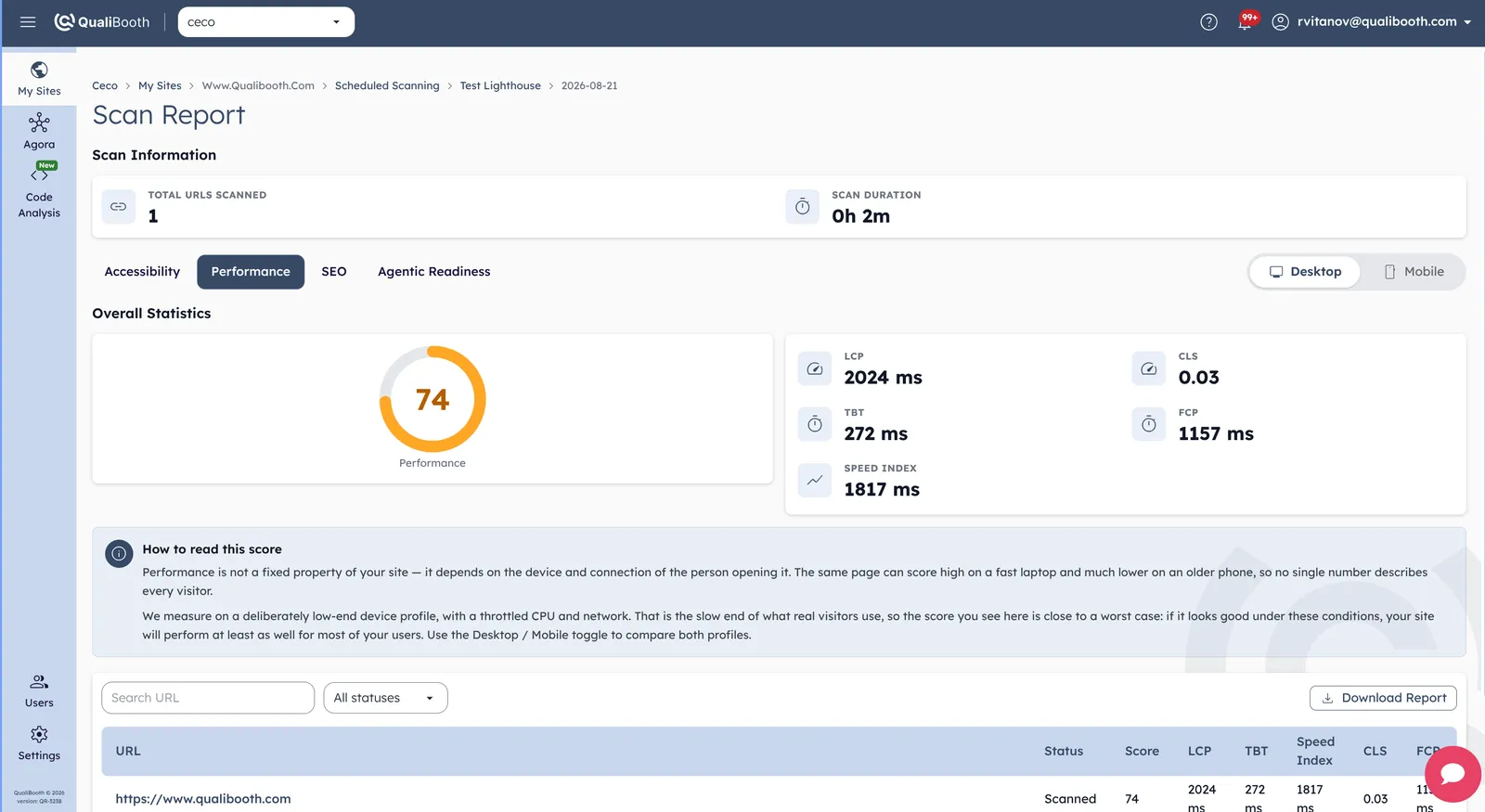Click the performance score 74 gauge

tap(433, 399)
